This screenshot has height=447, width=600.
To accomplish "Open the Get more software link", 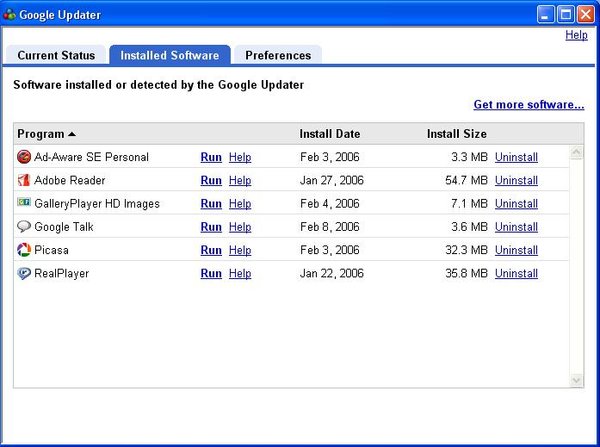I will pos(528,104).
